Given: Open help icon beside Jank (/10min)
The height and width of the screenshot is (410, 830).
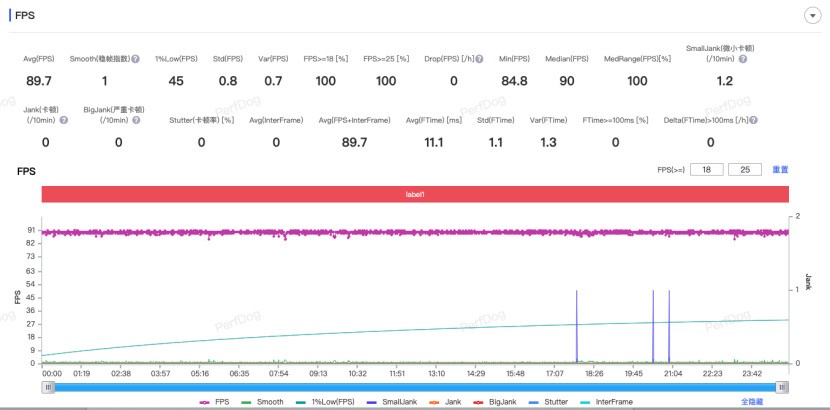Looking at the screenshot, I should coord(64,120).
